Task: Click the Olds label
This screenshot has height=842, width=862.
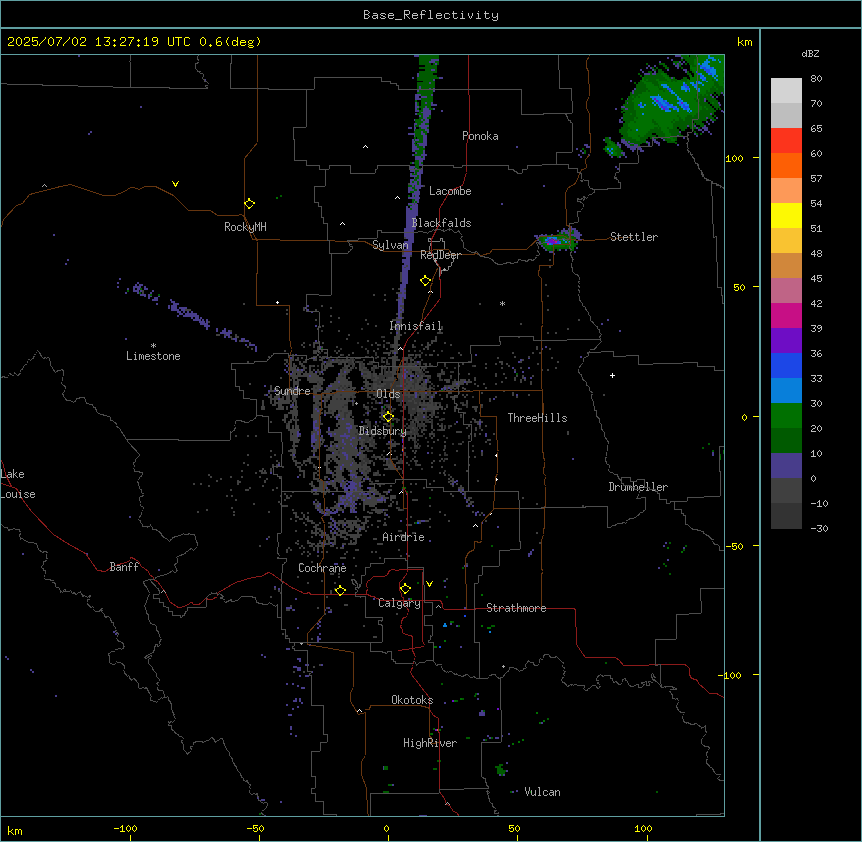Action: point(388,394)
